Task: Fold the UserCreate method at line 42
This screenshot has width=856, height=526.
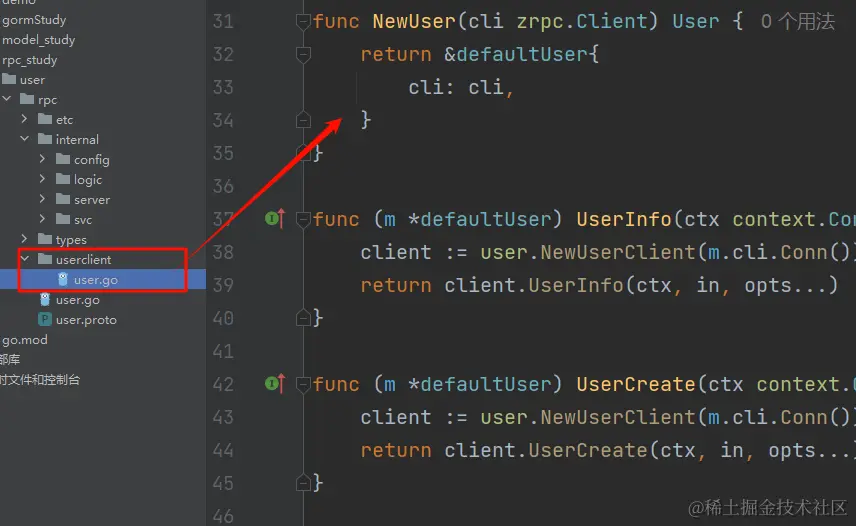Action: [x=304, y=385]
